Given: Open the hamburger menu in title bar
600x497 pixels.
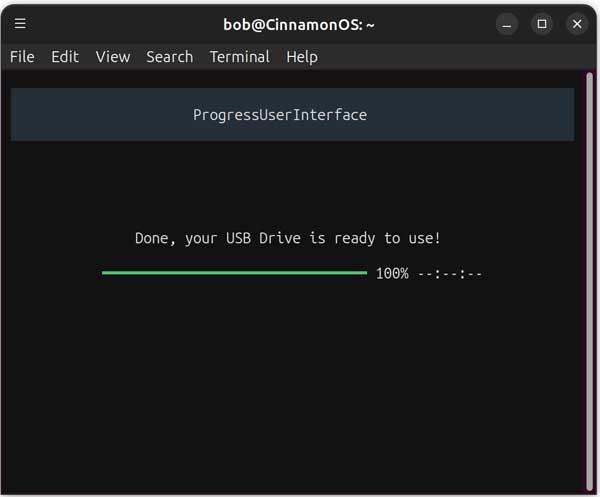Looking at the screenshot, I should coord(20,23).
